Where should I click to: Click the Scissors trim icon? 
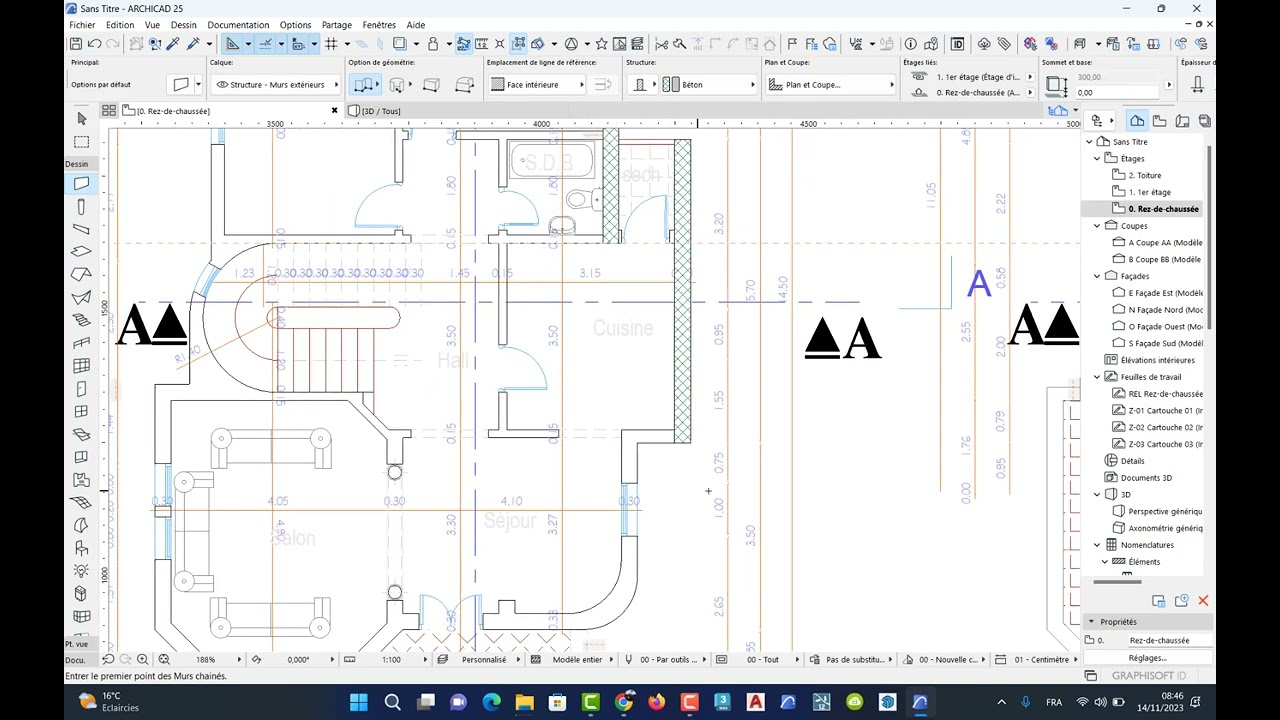click(x=661, y=44)
